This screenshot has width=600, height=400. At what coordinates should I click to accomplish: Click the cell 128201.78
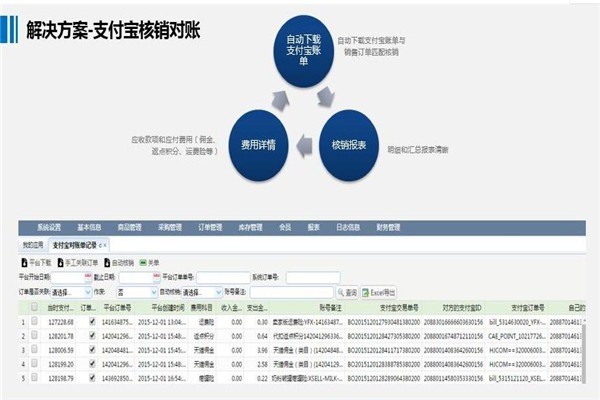click(61, 336)
